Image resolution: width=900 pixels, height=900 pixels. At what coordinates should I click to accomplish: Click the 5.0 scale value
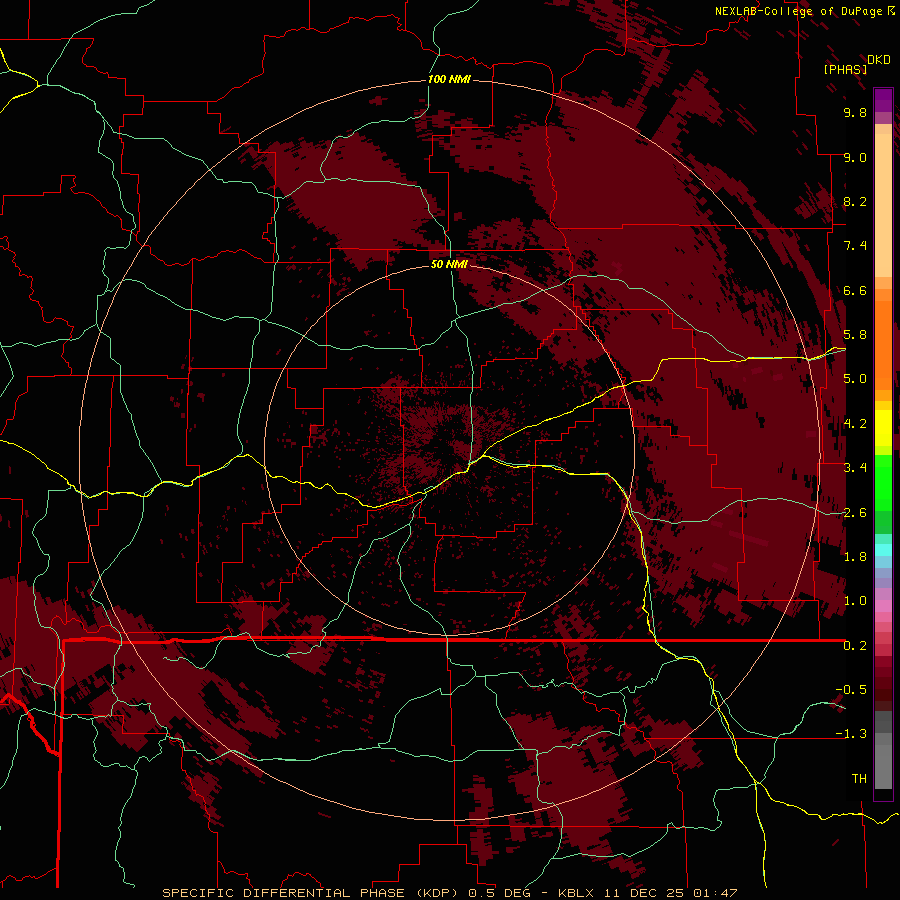tap(855, 379)
